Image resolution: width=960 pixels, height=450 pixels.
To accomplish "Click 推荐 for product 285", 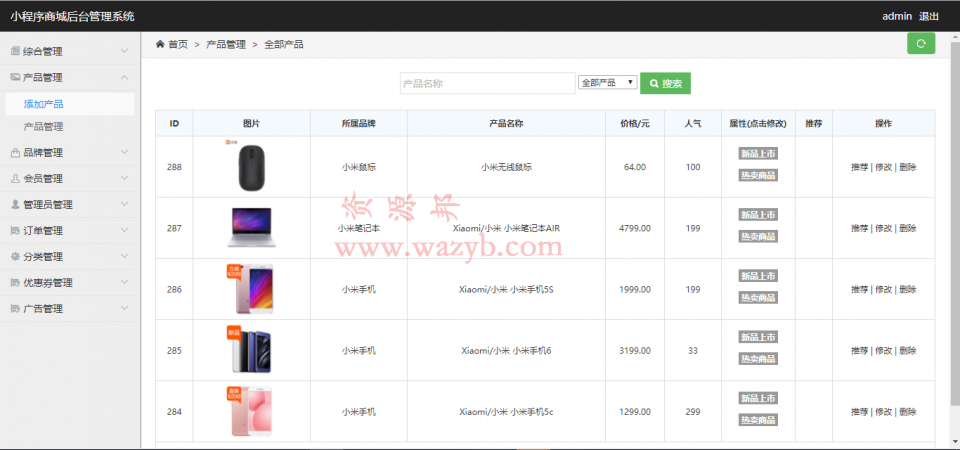I will tap(860, 351).
